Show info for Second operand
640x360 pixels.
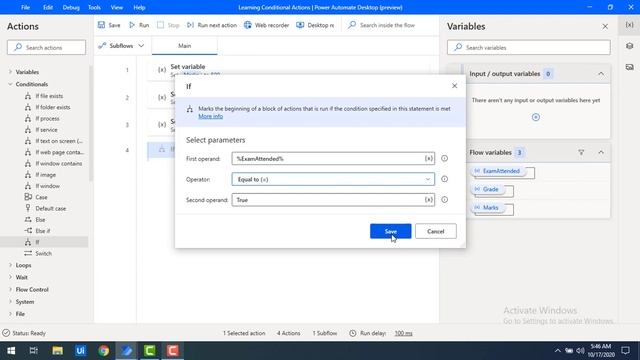pyautogui.click(x=444, y=200)
